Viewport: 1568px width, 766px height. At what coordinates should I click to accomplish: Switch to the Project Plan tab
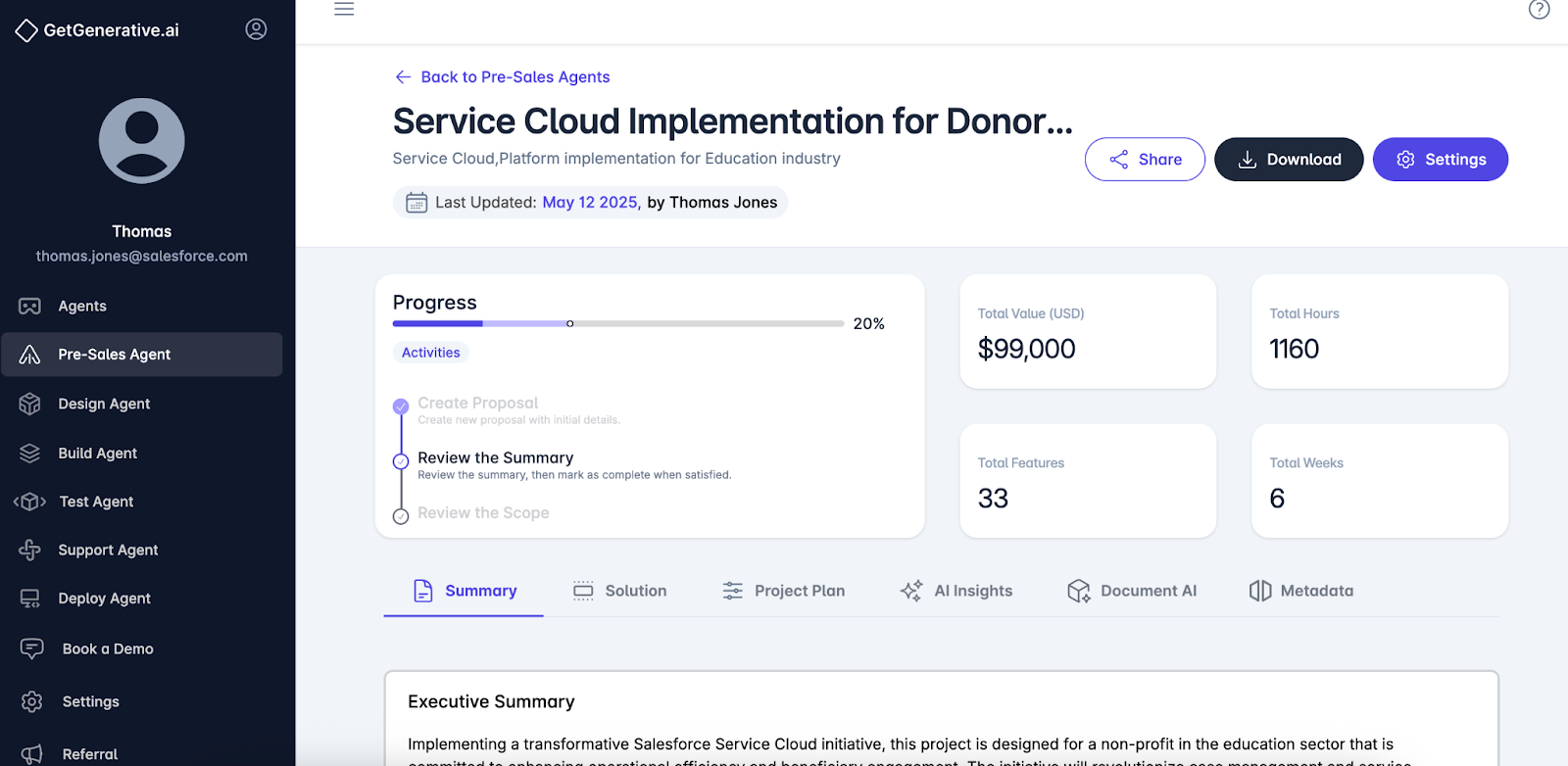tap(784, 591)
